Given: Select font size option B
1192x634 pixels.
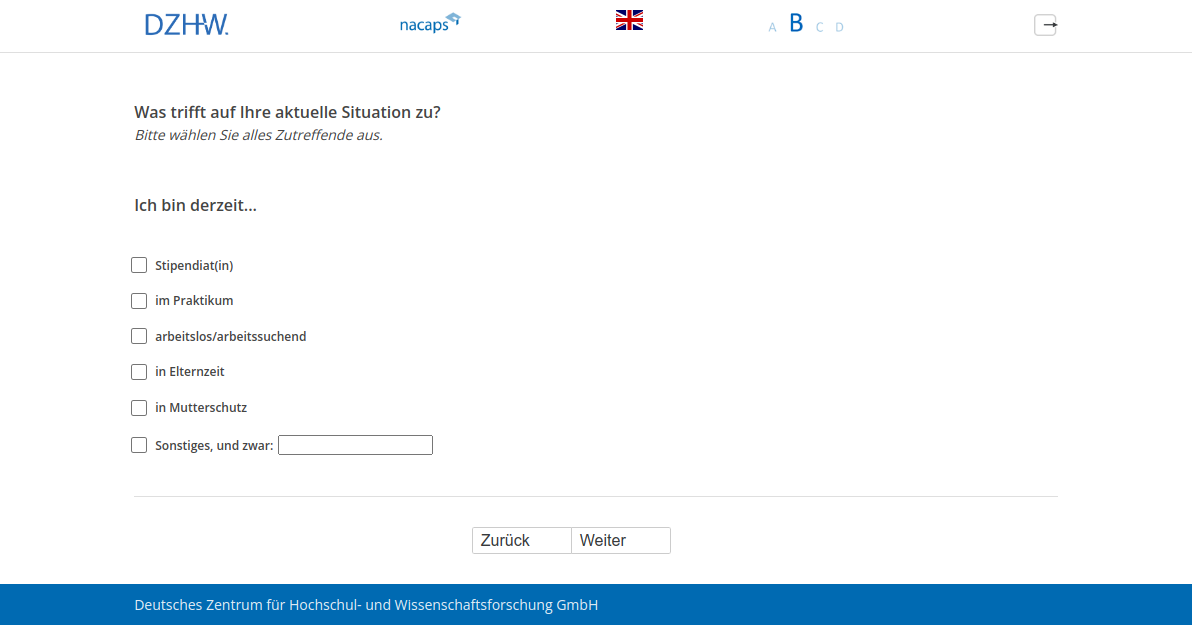Looking at the screenshot, I should point(796,24).
